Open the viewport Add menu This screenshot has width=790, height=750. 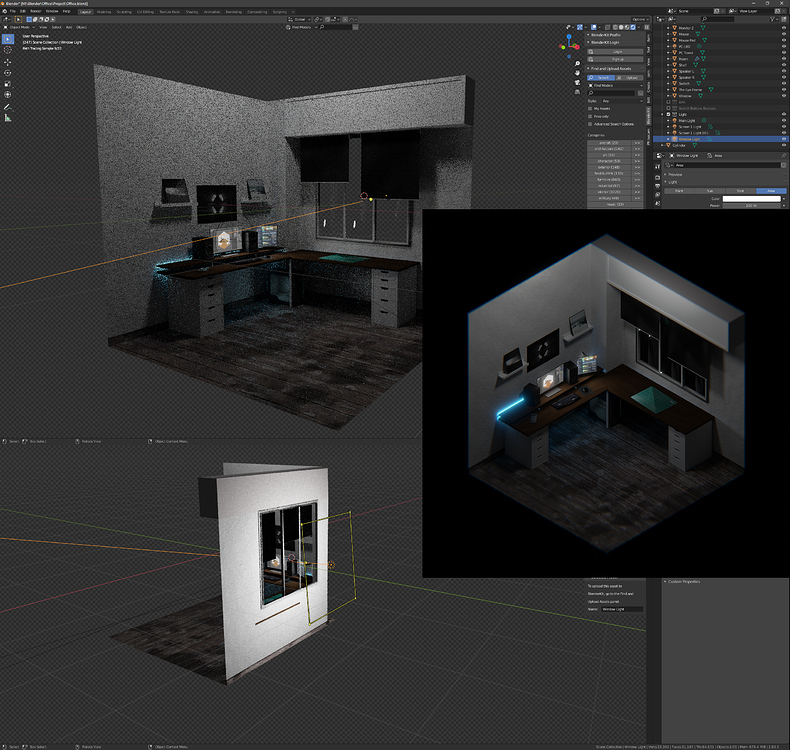click(69, 27)
